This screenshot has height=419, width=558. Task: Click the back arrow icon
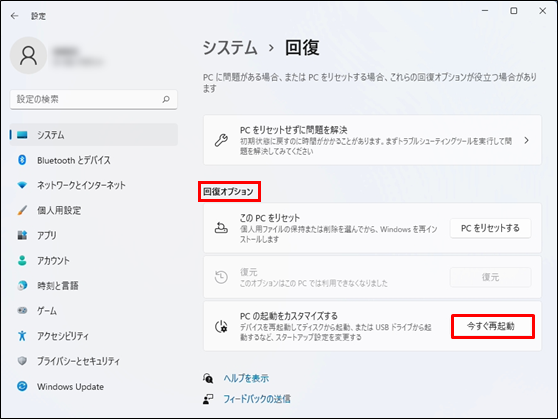tap(14, 16)
